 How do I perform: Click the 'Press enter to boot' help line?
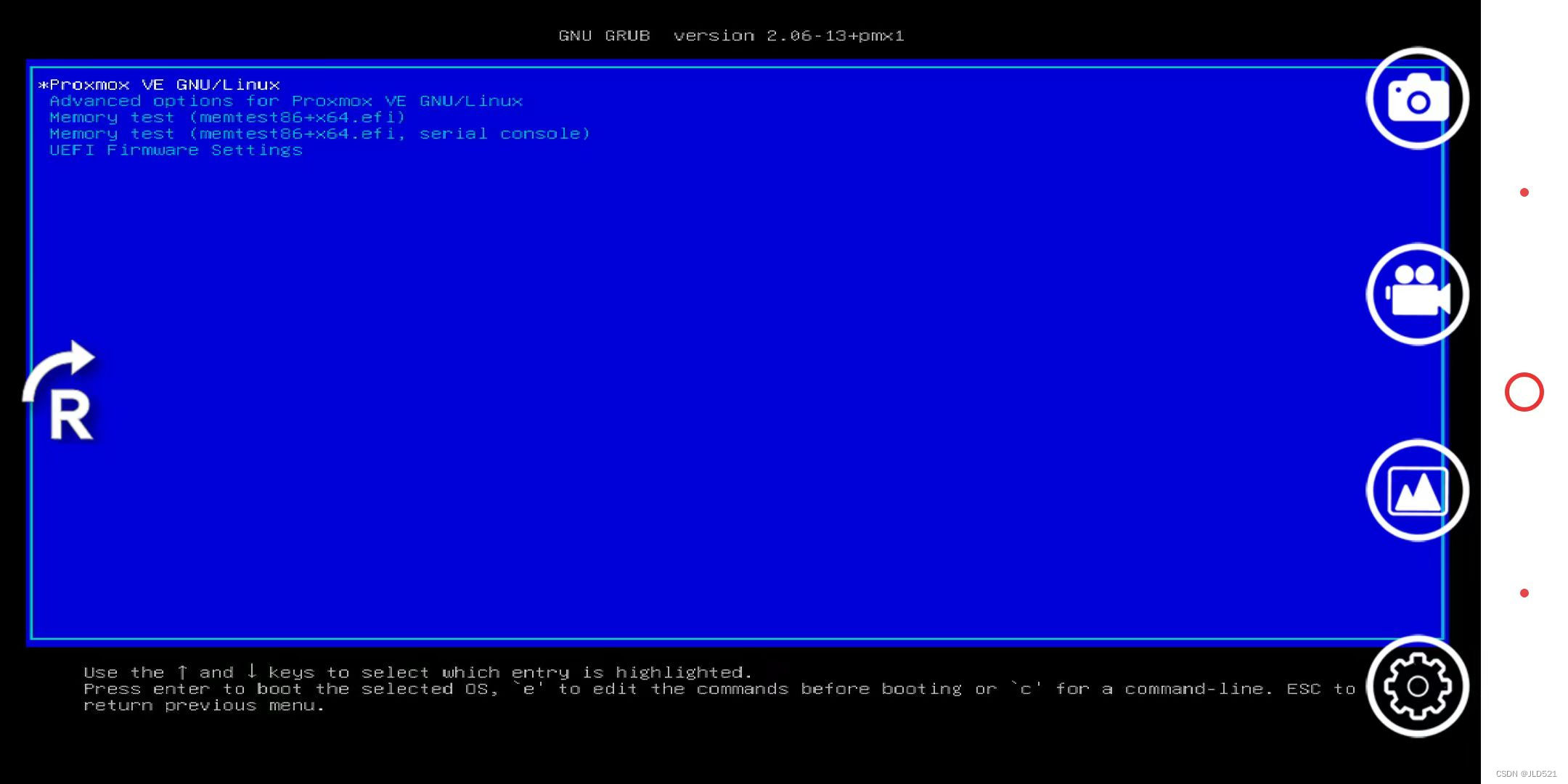click(719, 689)
